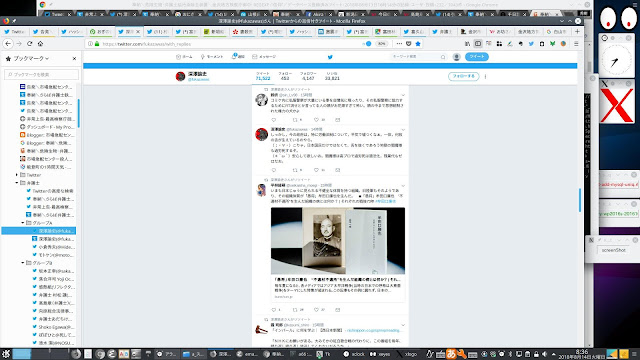
Task: Open Twitter notifications 通知
Action: click(x=238, y=57)
